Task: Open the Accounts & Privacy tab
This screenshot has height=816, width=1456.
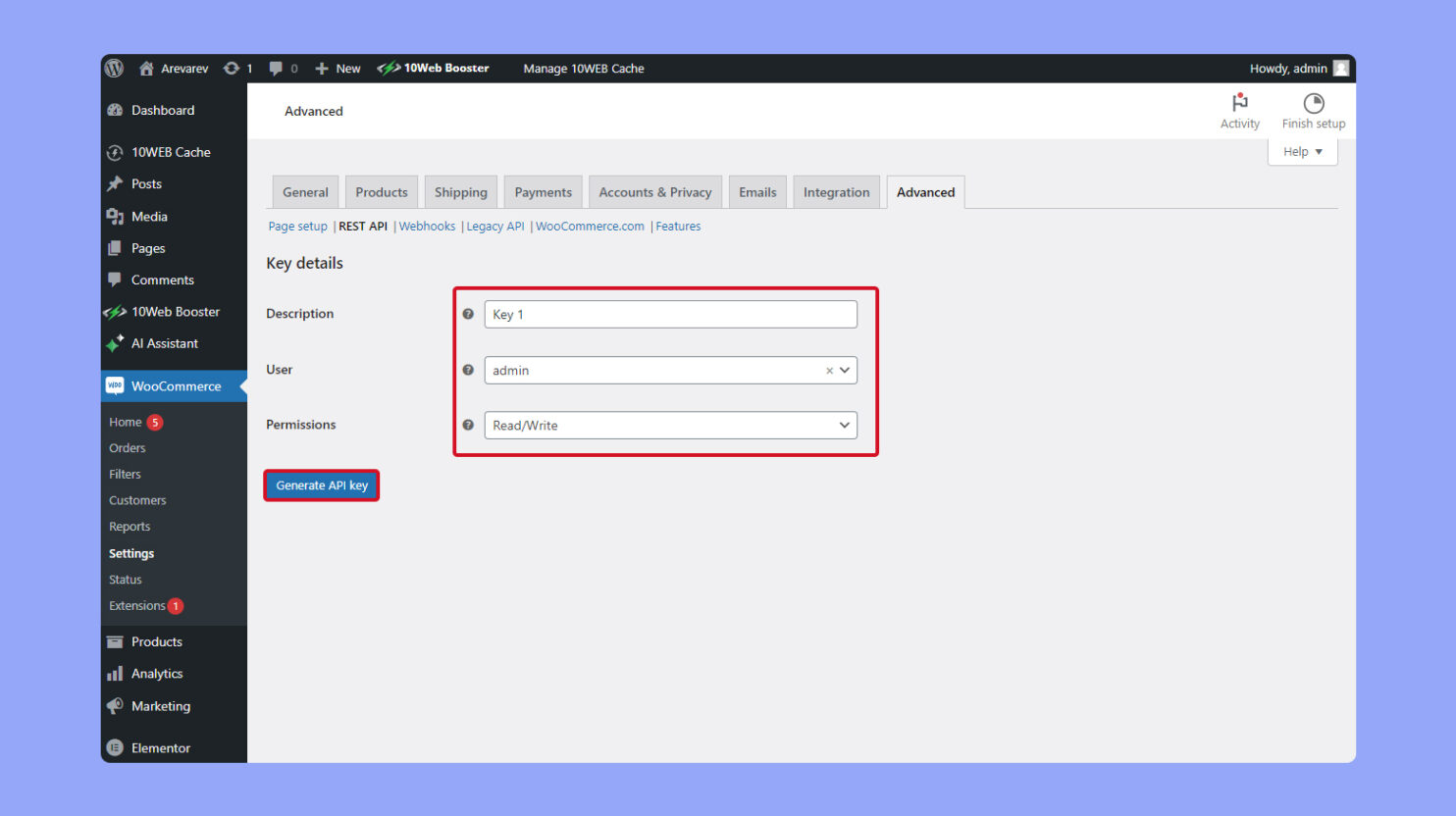Action: tap(654, 191)
